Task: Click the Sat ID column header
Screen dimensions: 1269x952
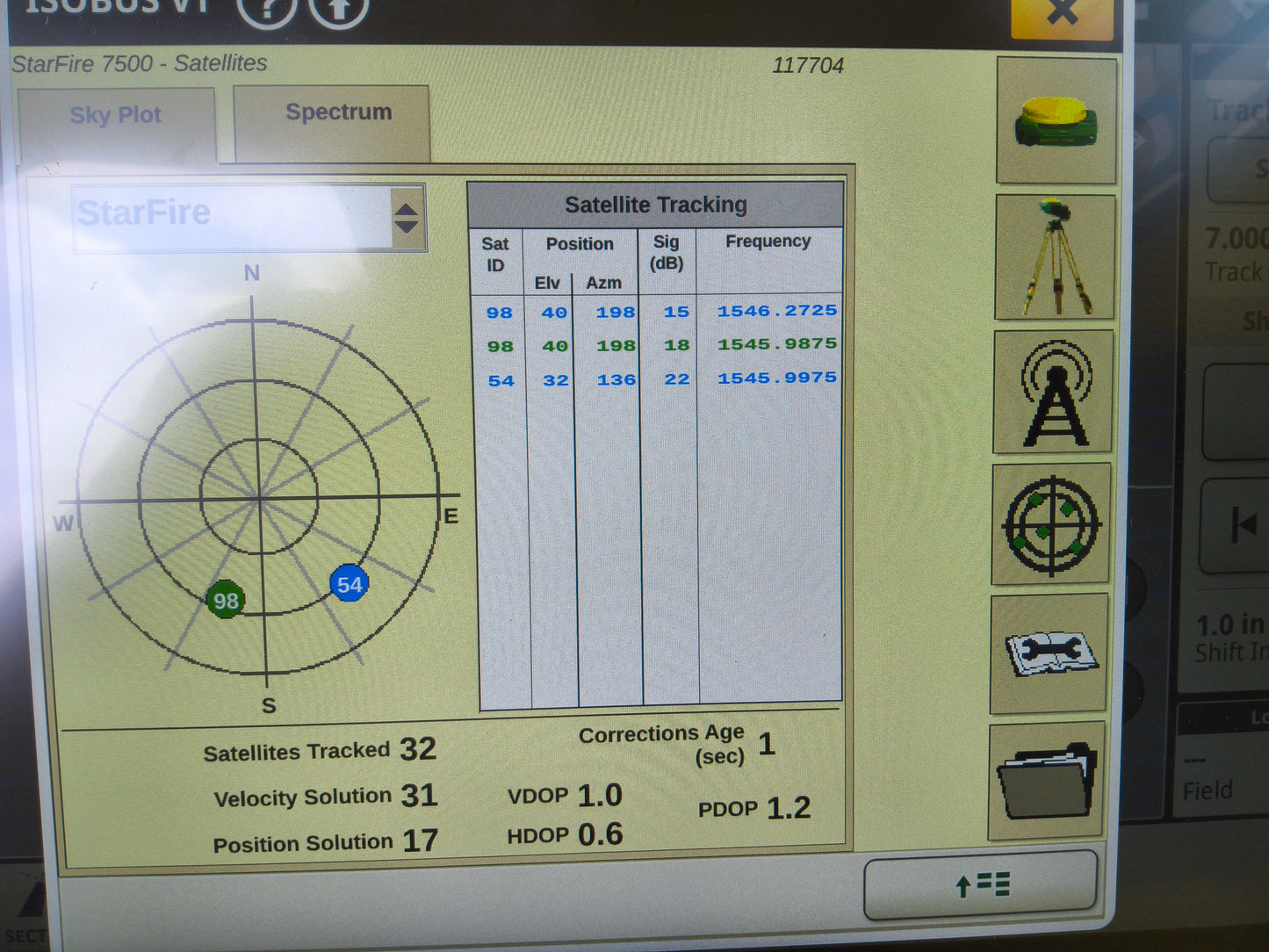Action: click(495, 255)
